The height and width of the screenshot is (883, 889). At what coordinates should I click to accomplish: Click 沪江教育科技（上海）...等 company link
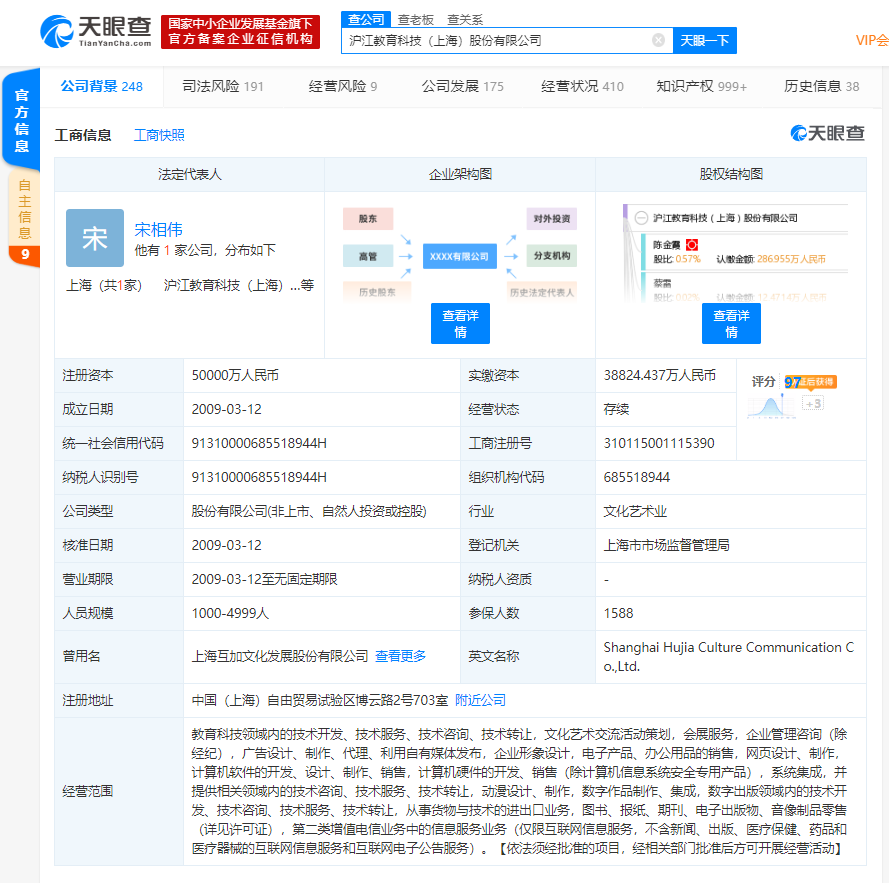[239, 285]
